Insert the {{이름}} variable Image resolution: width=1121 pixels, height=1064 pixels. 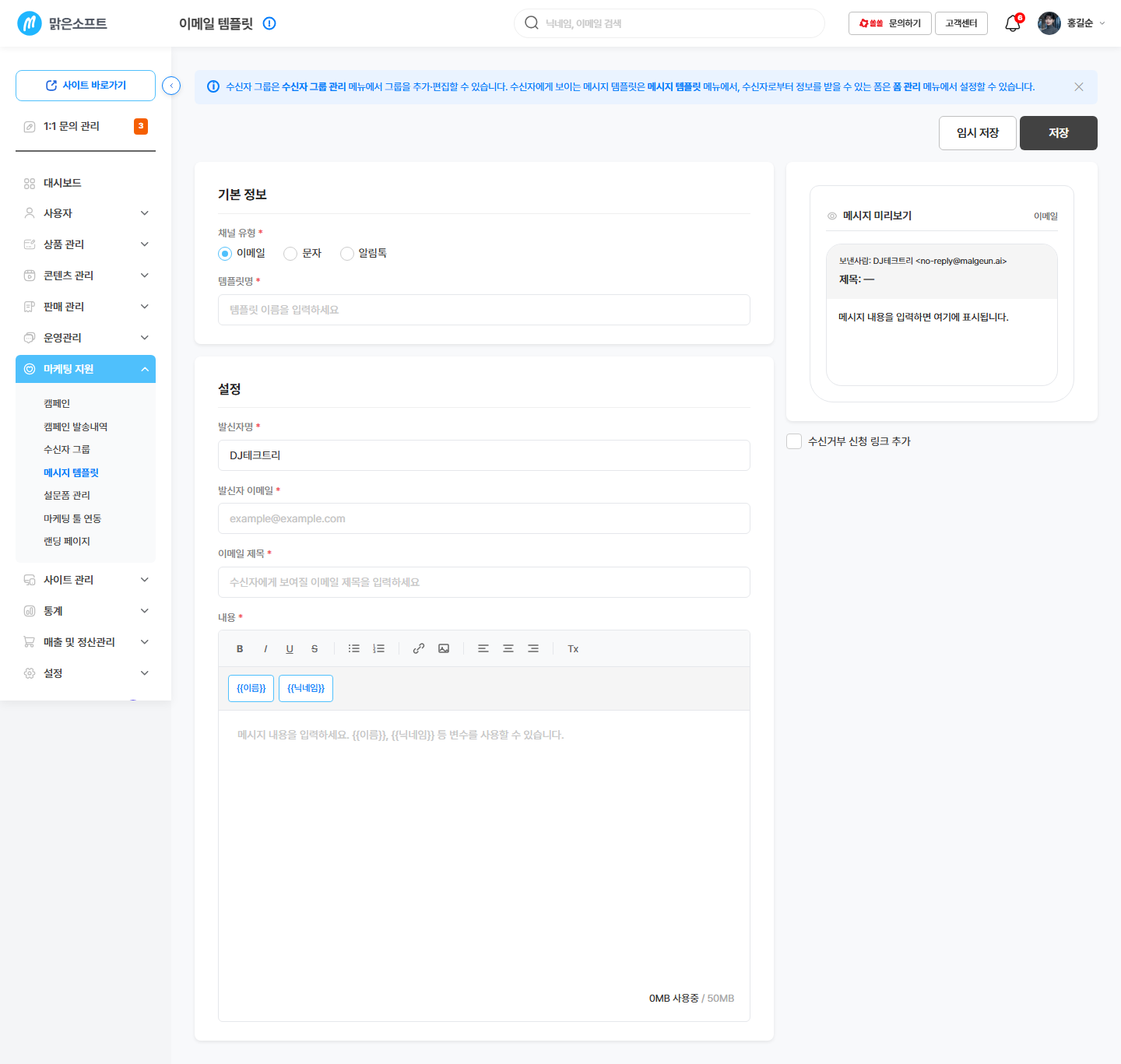(x=251, y=688)
